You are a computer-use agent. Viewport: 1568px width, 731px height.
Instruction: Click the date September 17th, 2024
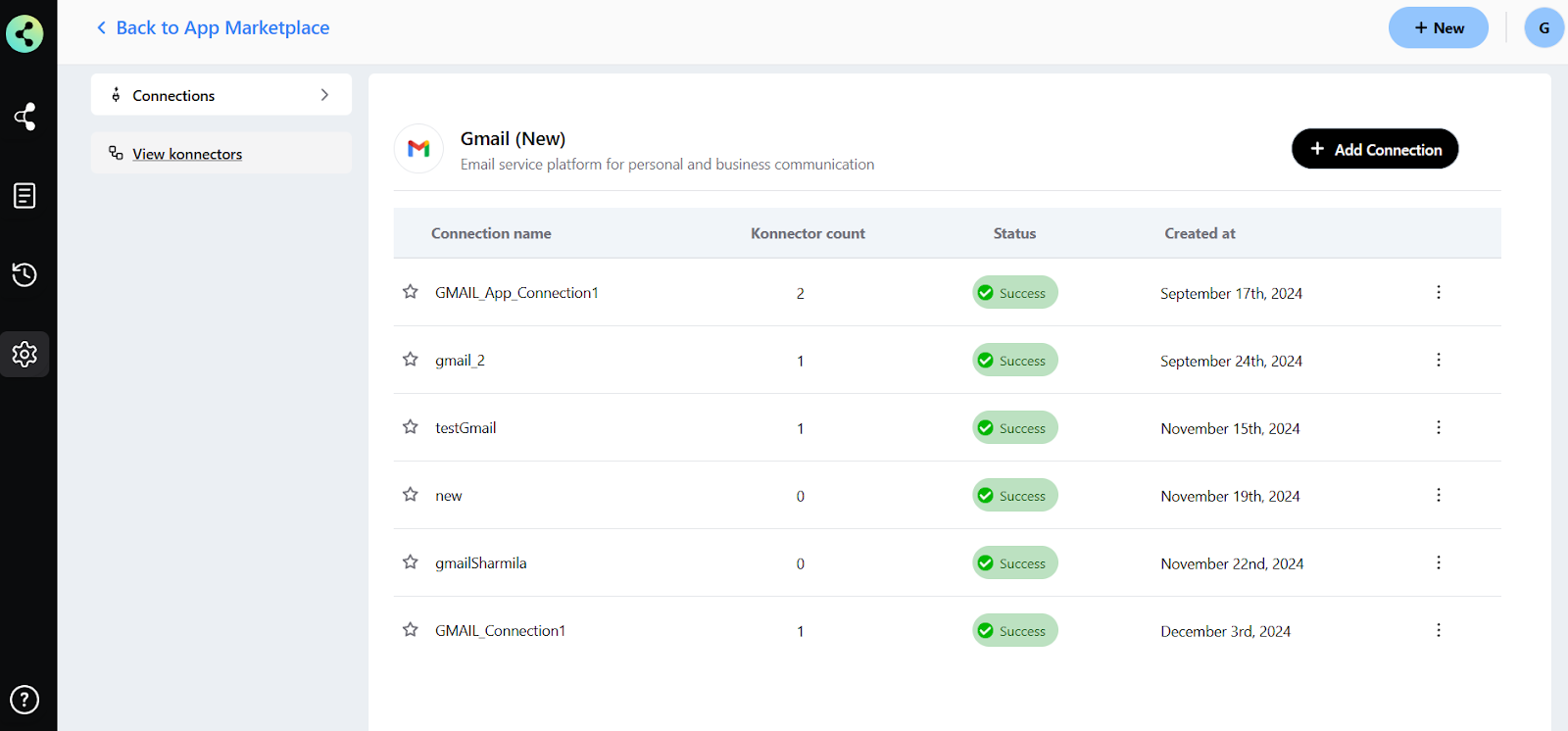1231,293
